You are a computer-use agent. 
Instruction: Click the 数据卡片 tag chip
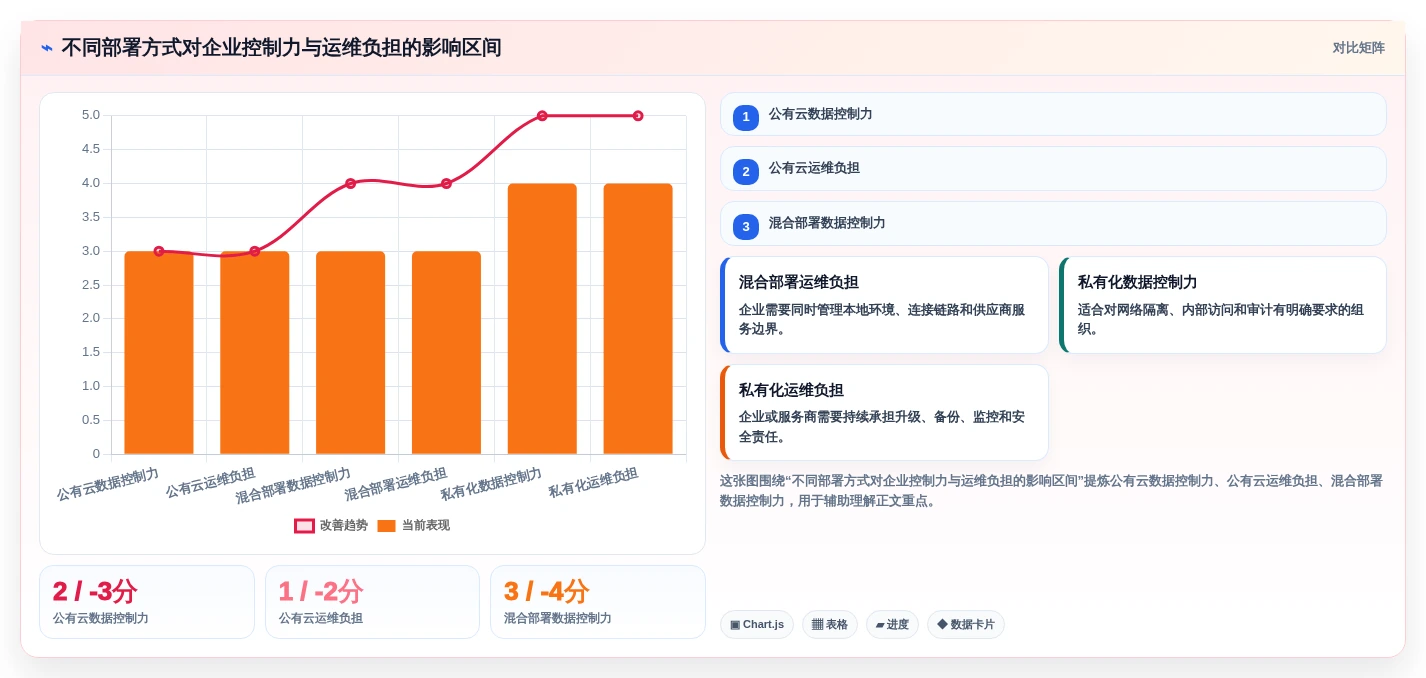[x=966, y=625]
